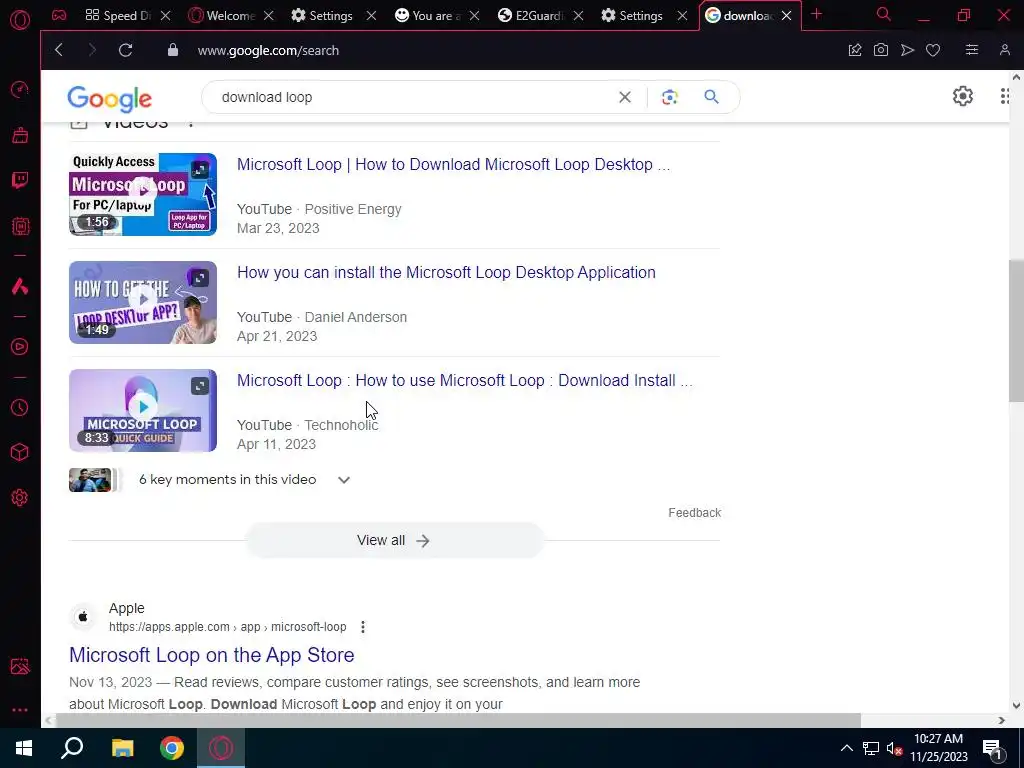Viewport: 1024px width, 768px height.
Task: Open the Aria AI sidebar icon
Action: [x=20, y=286]
